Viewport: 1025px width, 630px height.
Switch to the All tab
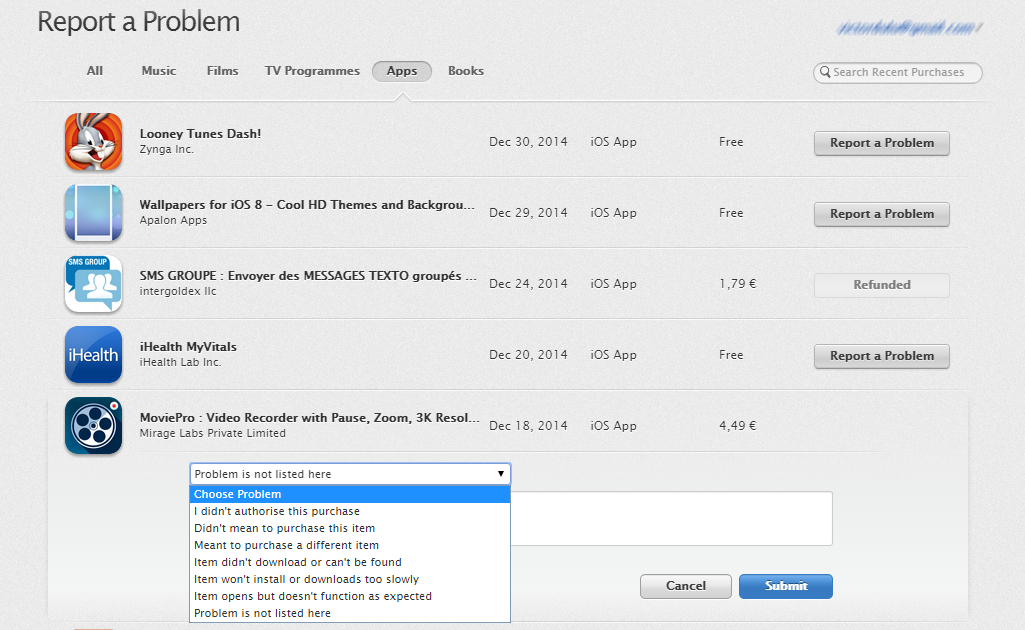pyautogui.click(x=95, y=71)
